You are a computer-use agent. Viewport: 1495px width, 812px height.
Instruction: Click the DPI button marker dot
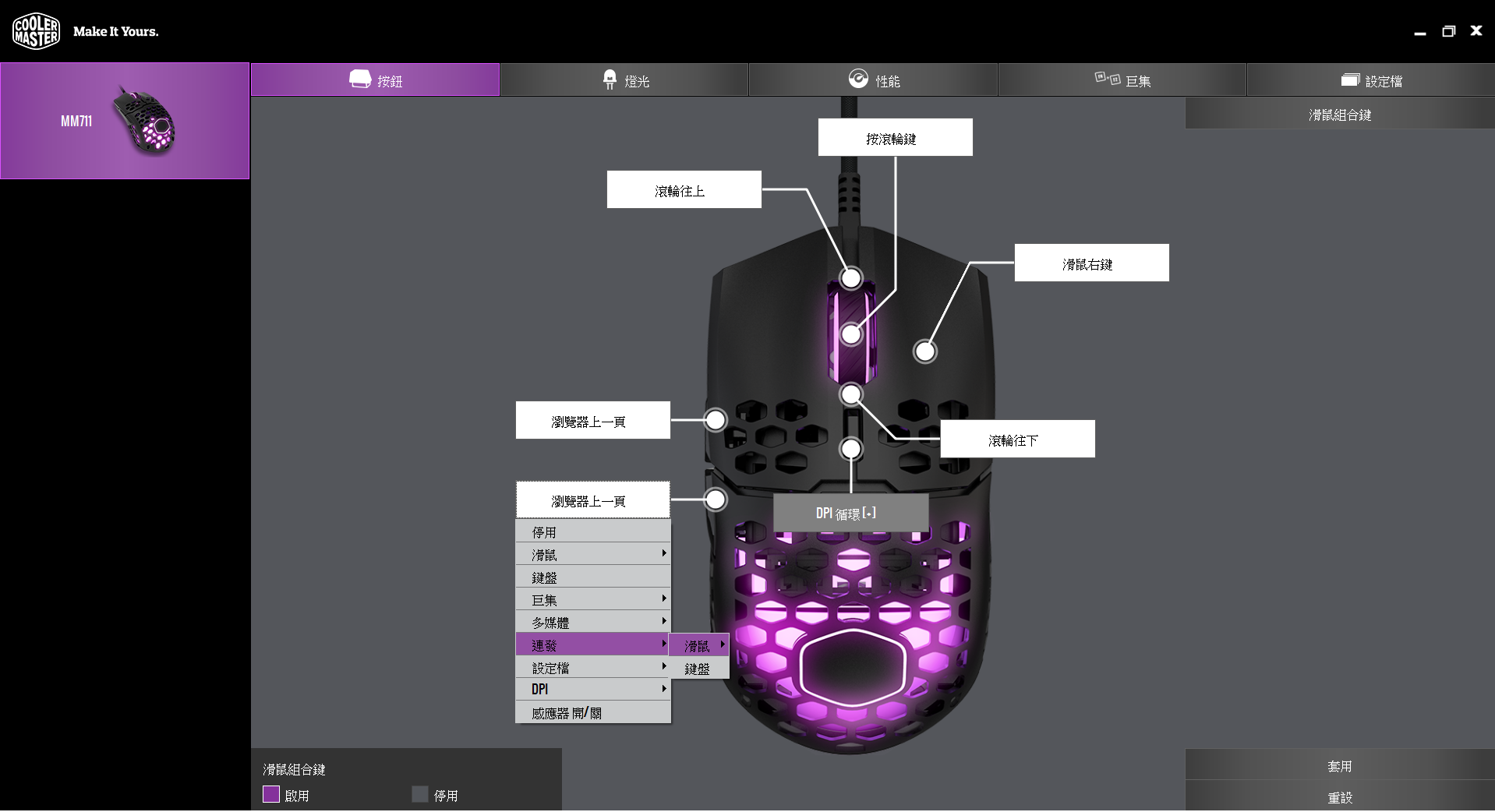tap(851, 449)
